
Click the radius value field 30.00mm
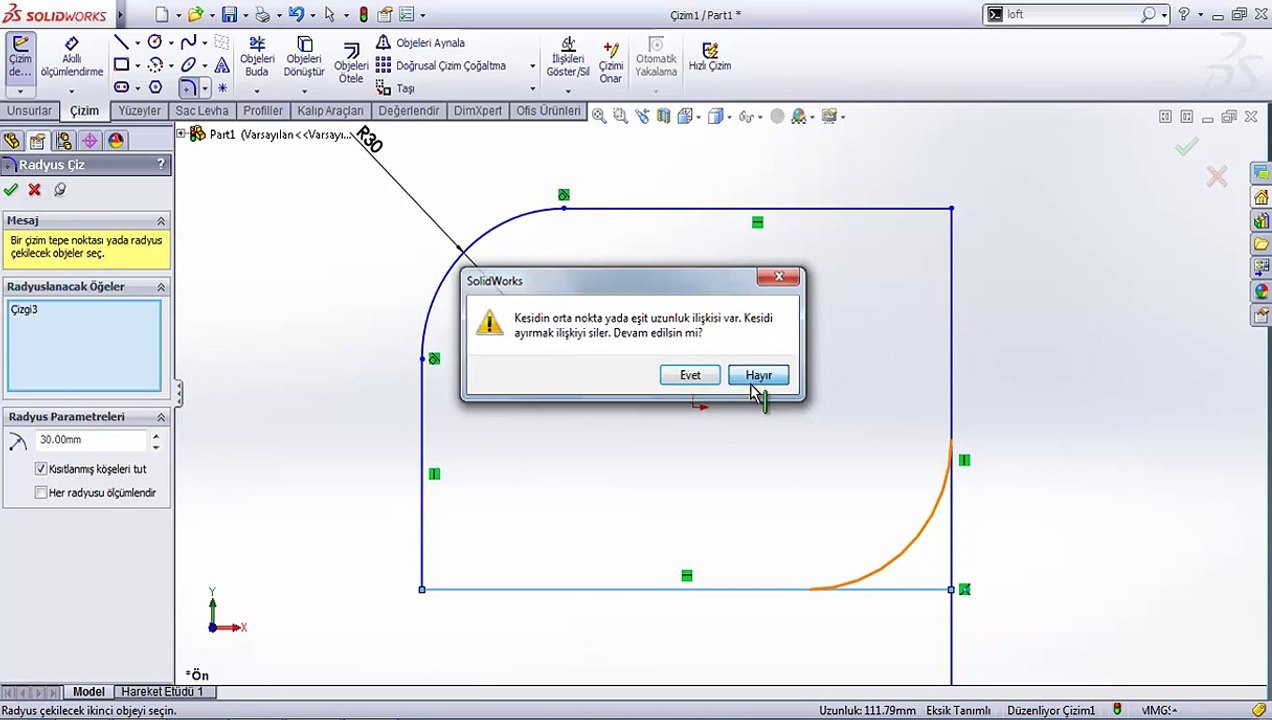point(90,440)
